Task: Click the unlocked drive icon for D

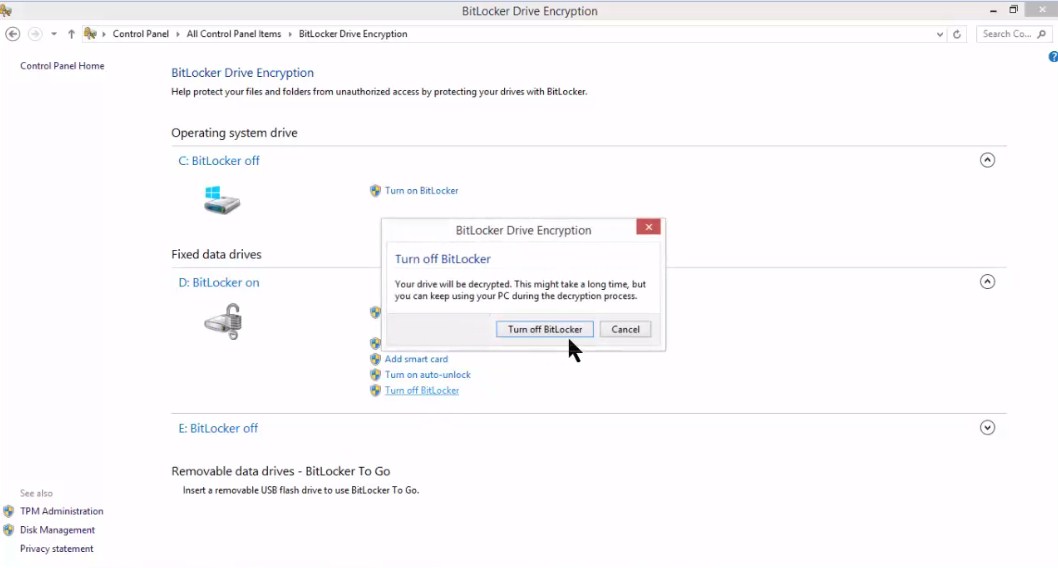Action: tap(223, 321)
